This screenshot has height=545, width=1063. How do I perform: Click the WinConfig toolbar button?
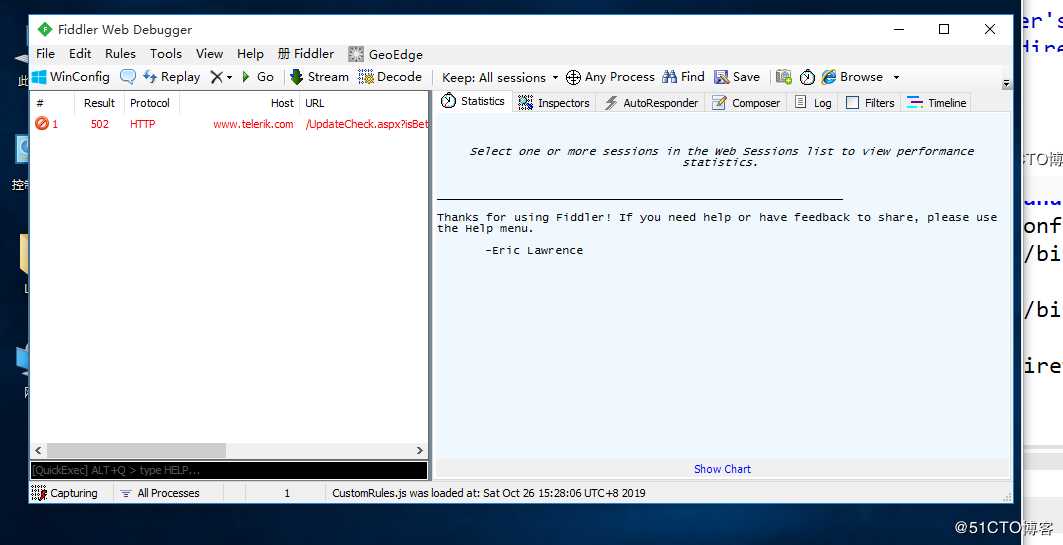coord(71,77)
